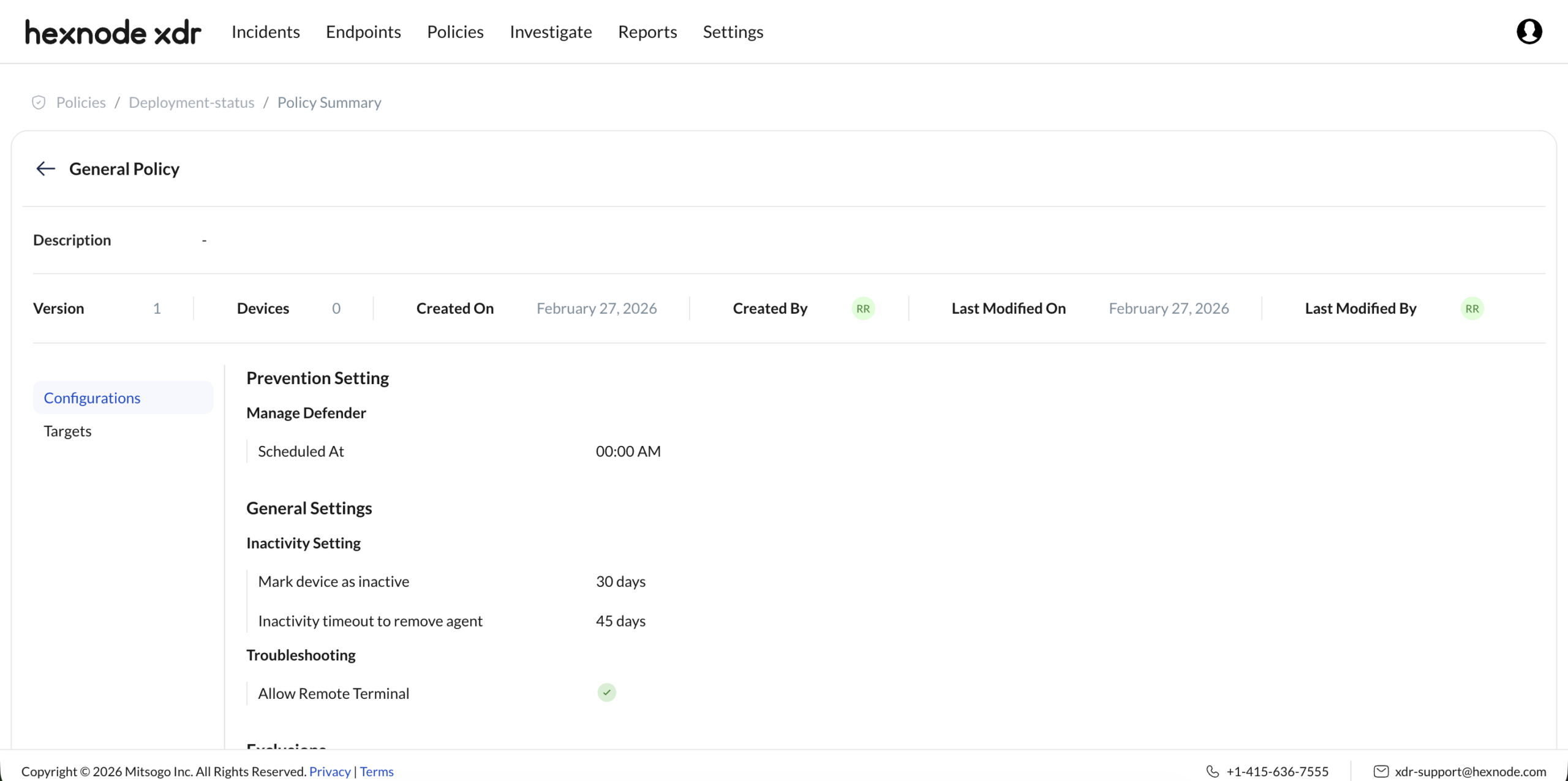1568x781 pixels.
Task: Go to Policies breadcrumb link
Action: (x=81, y=102)
